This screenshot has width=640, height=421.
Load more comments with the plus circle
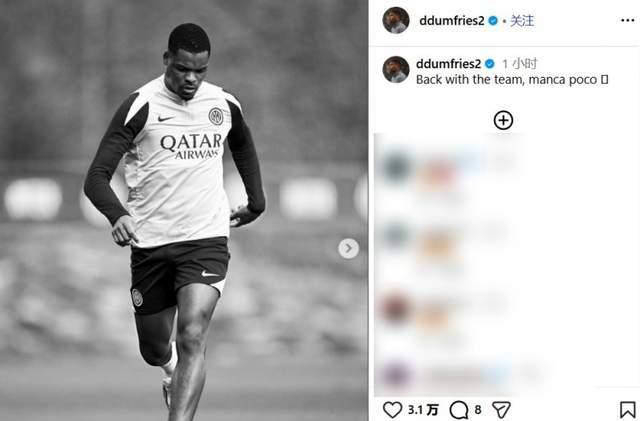pos(503,120)
